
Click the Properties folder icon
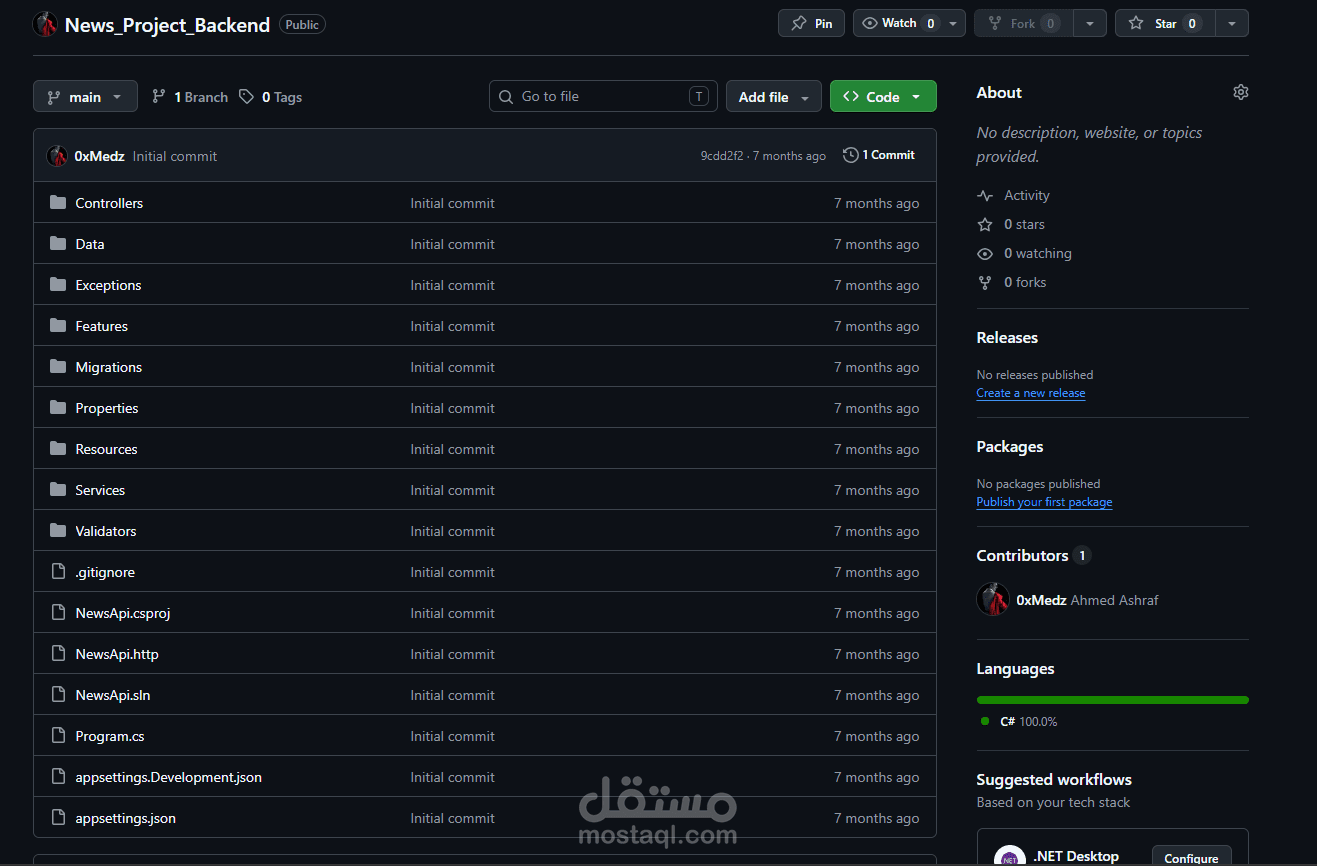pyautogui.click(x=58, y=408)
